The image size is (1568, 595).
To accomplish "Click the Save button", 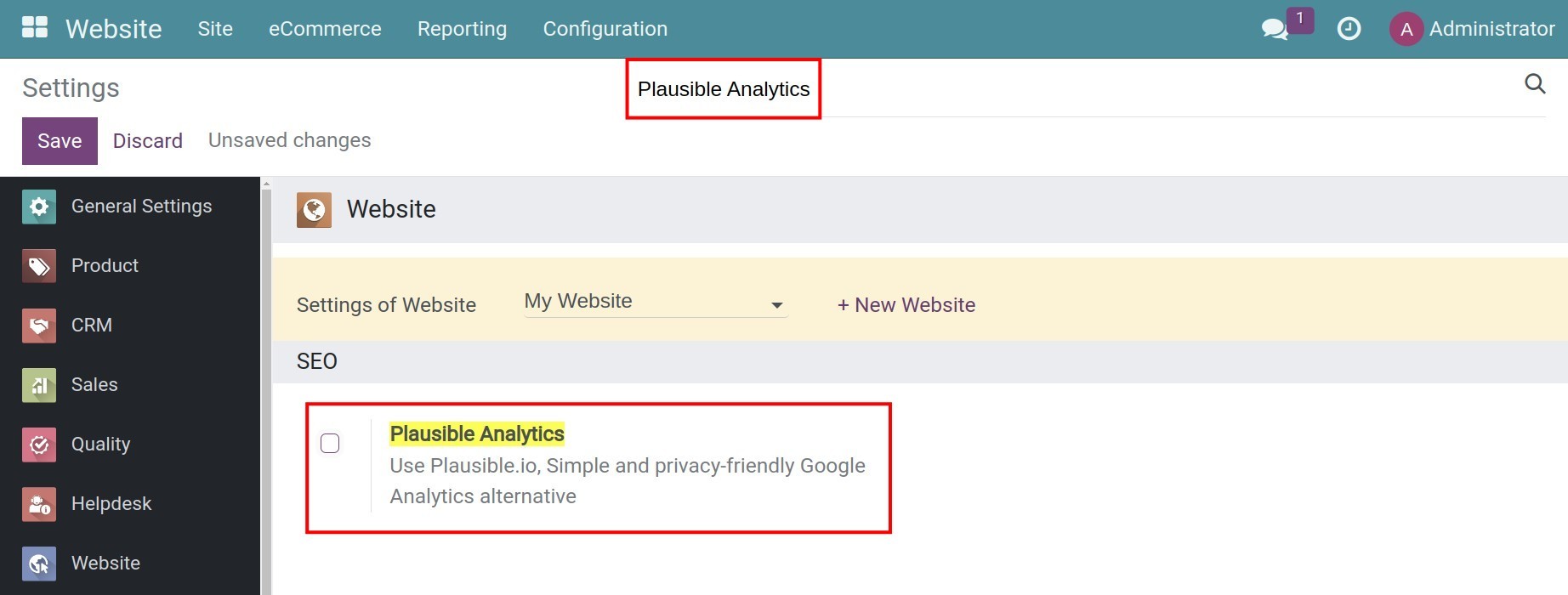I will pos(60,141).
